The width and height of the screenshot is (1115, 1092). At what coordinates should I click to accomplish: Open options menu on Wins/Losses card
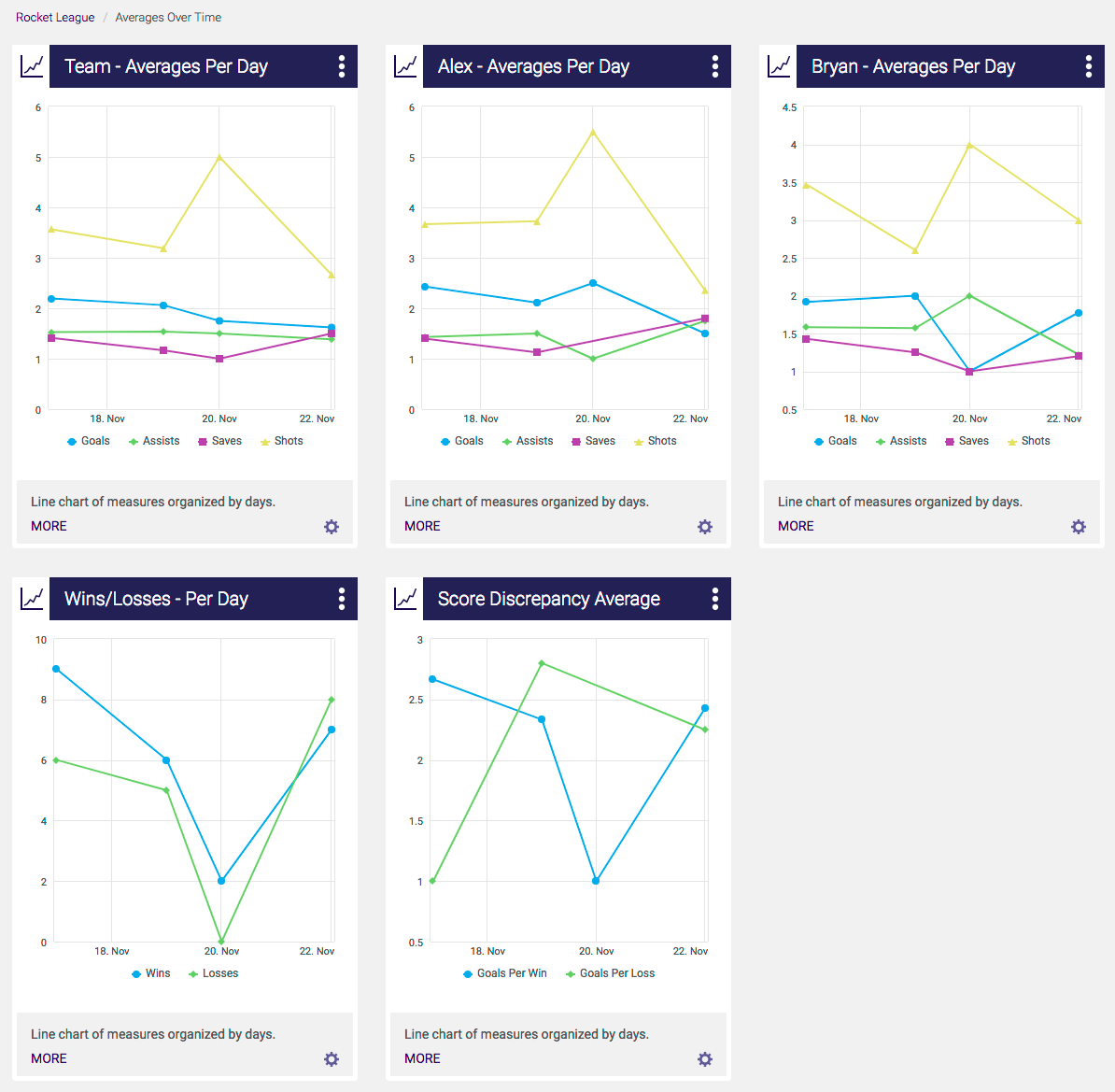click(x=341, y=599)
